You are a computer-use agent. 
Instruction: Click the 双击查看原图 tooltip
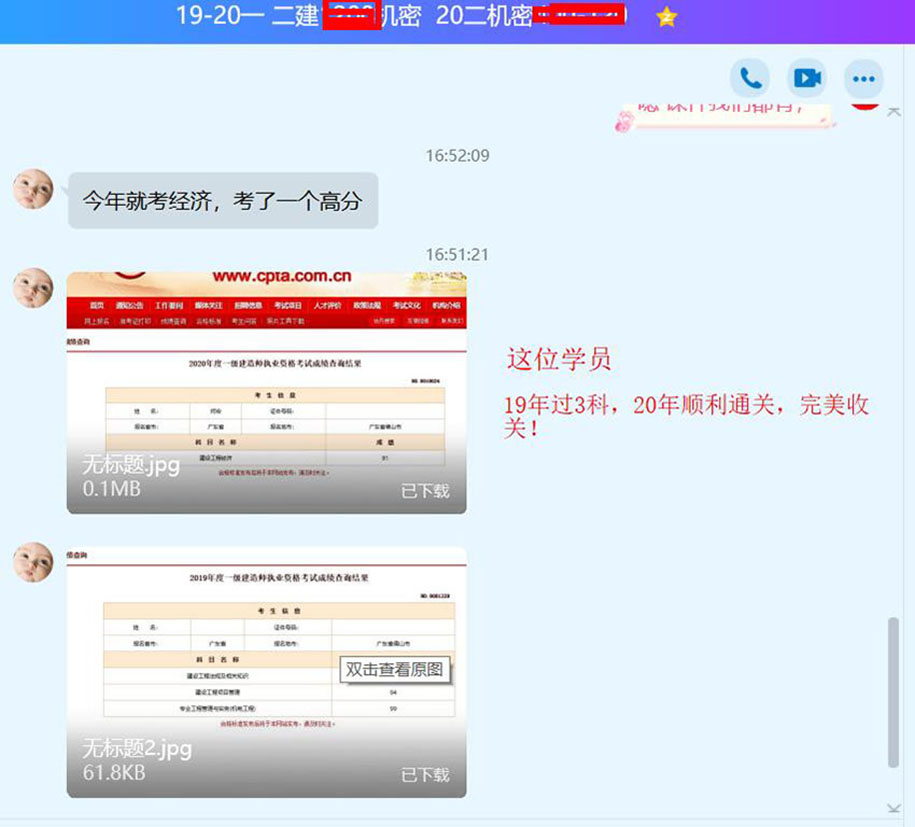(394, 669)
